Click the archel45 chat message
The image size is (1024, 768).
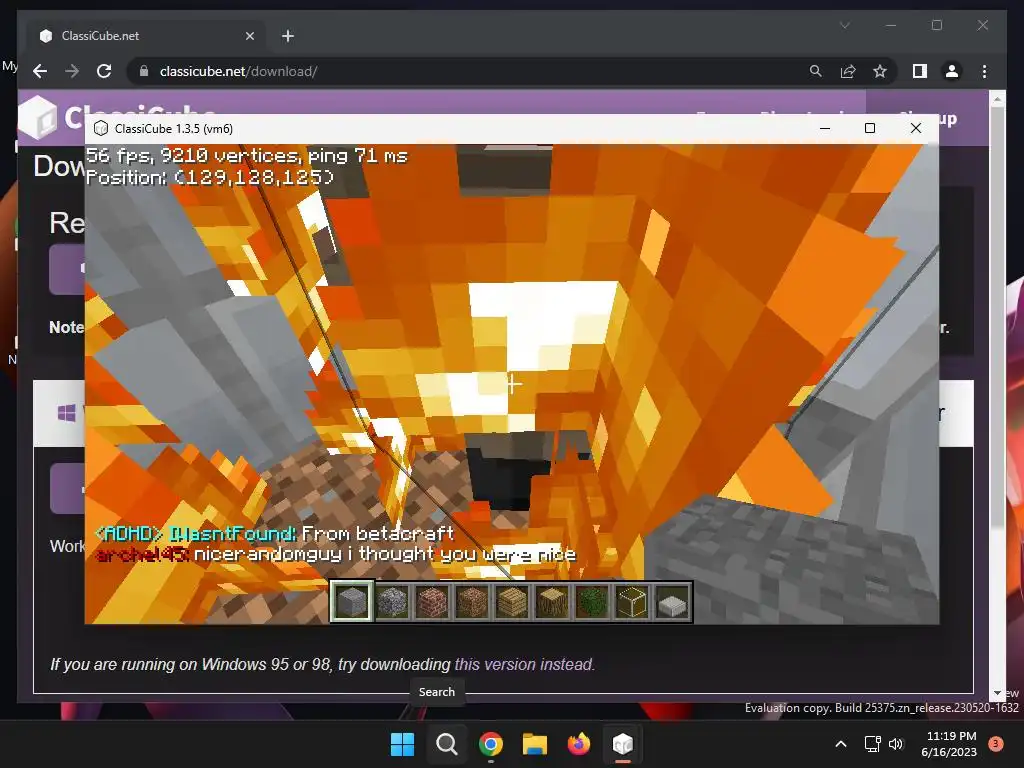pyautogui.click(x=336, y=554)
